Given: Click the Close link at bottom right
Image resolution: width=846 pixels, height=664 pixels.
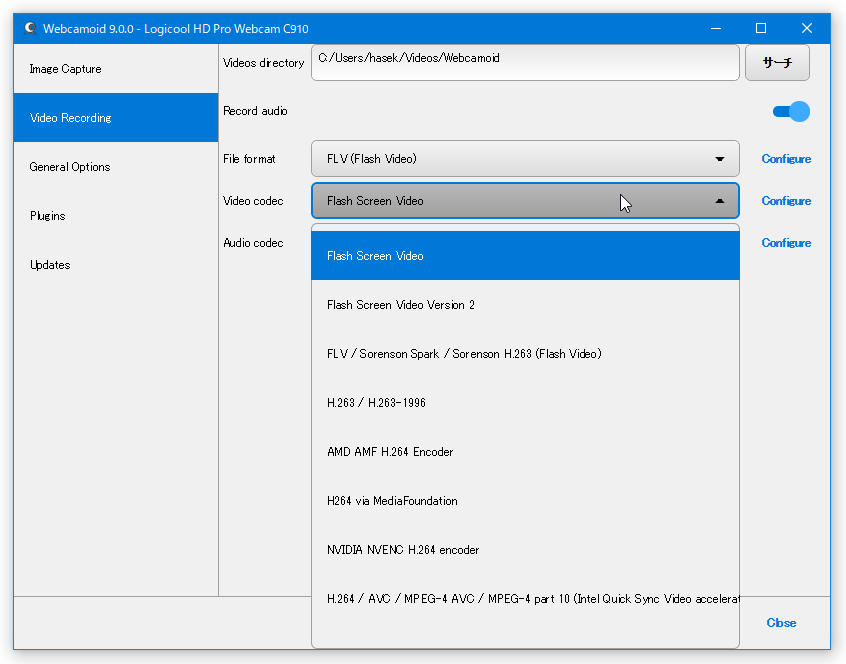Looking at the screenshot, I should 781,623.
